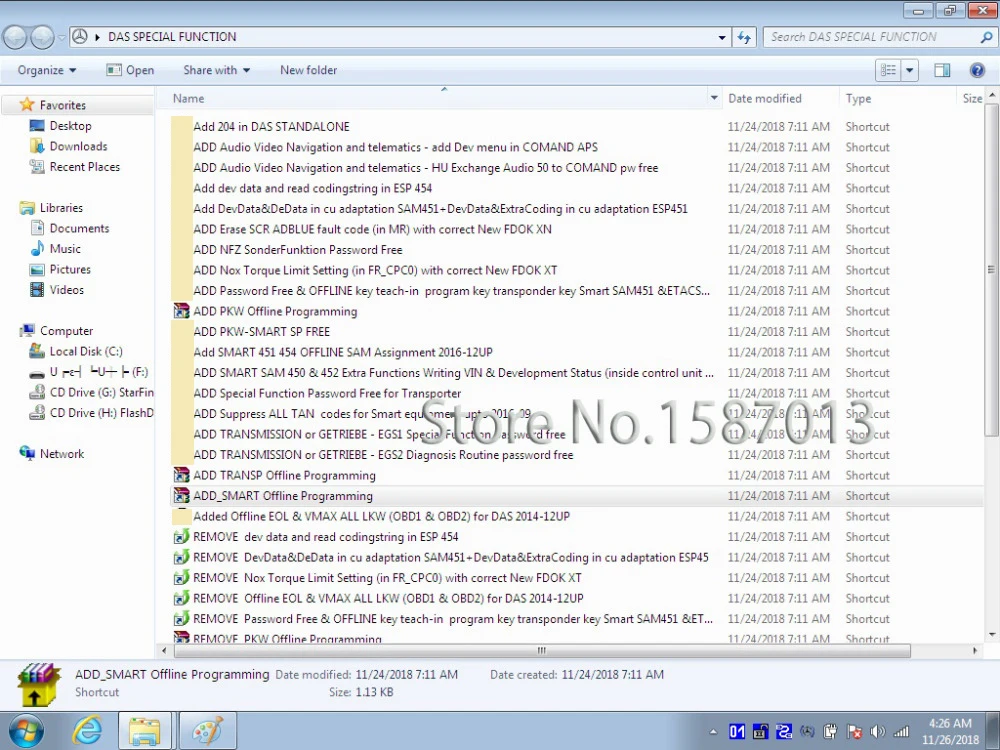Screen dimensions: 1000x750
Task: Select 'Add 204 in DAS STANDALONE'
Action: pyautogui.click(x=271, y=126)
